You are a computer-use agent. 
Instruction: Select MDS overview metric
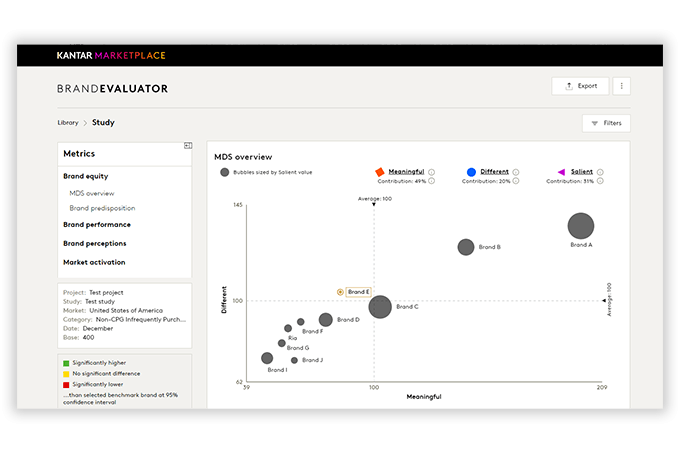coord(92,193)
